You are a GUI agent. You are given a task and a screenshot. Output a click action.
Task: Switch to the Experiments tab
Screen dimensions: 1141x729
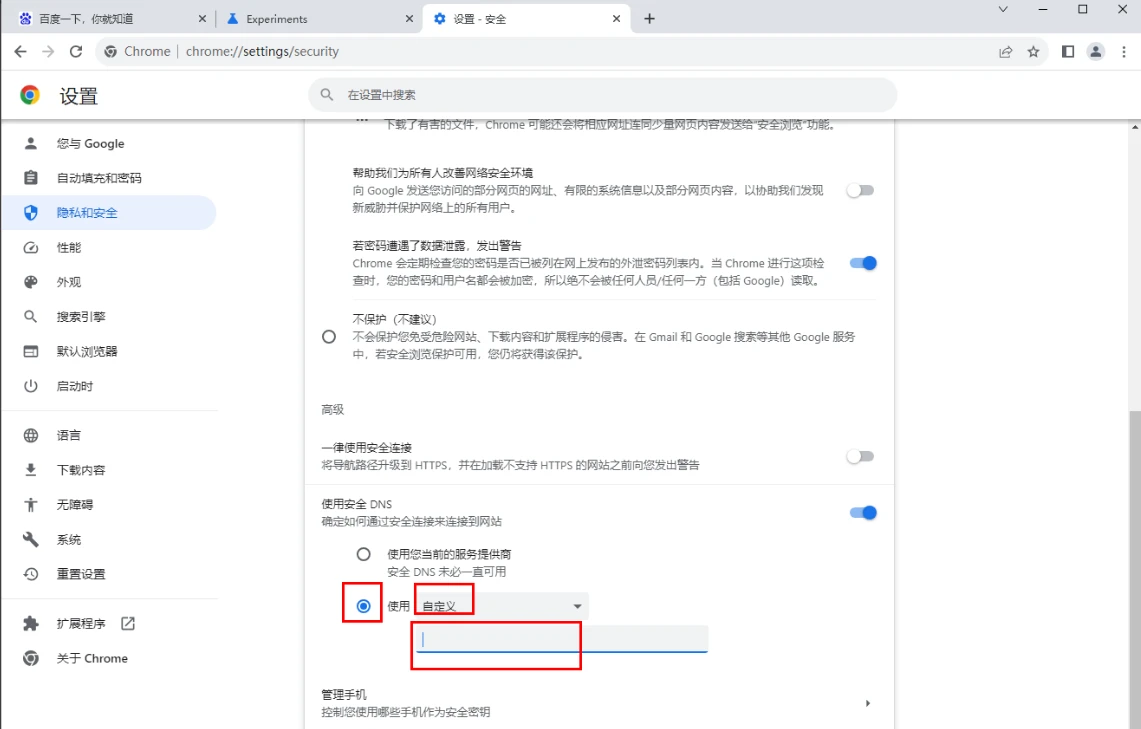[318, 19]
